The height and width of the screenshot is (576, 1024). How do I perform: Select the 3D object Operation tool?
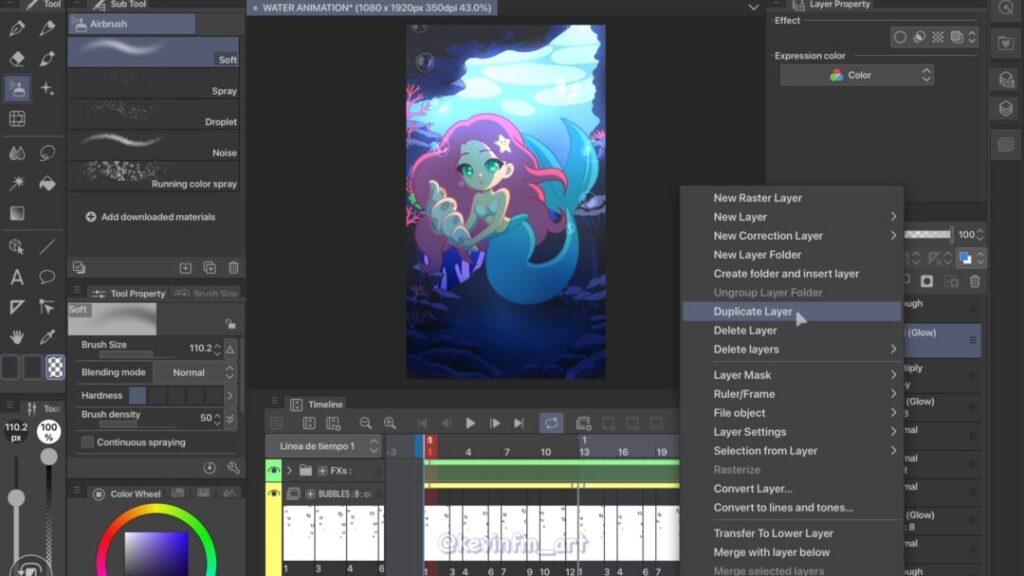[17, 246]
